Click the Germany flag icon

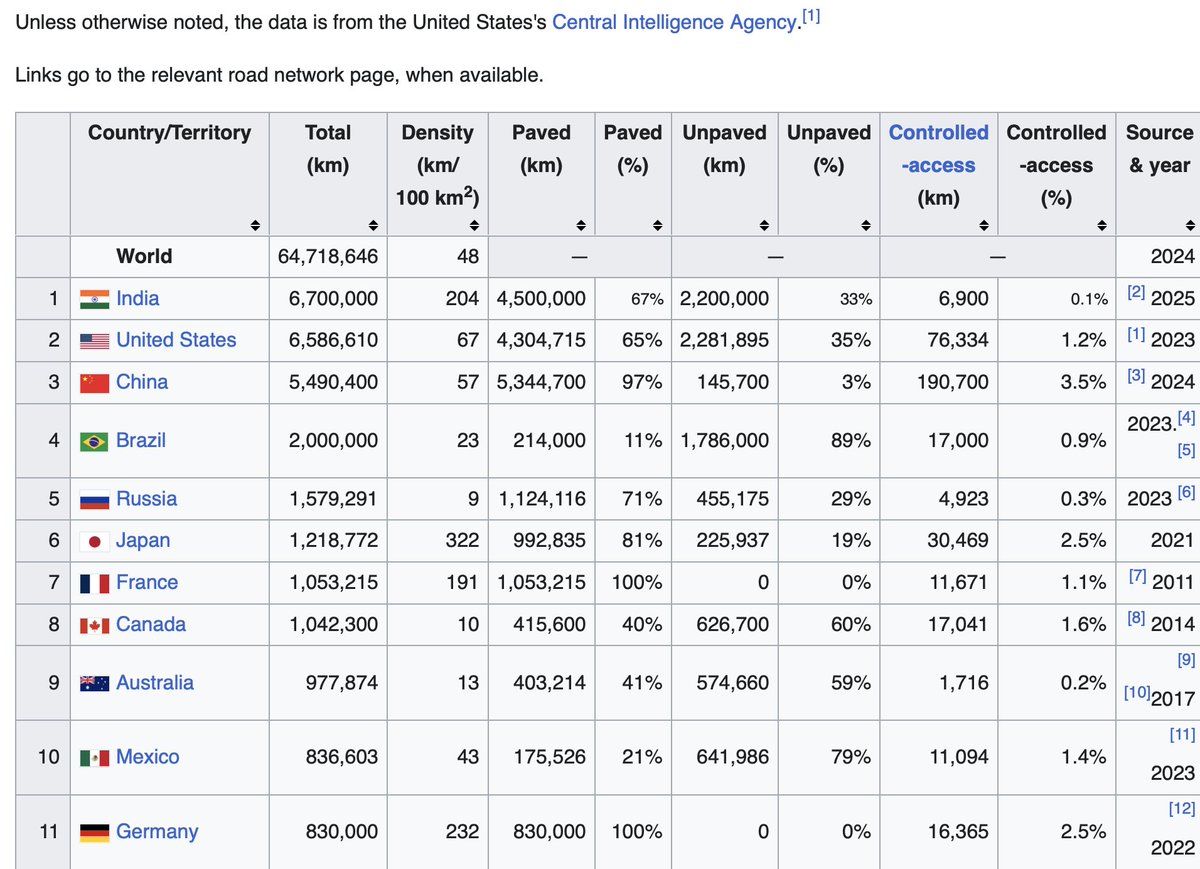click(94, 832)
